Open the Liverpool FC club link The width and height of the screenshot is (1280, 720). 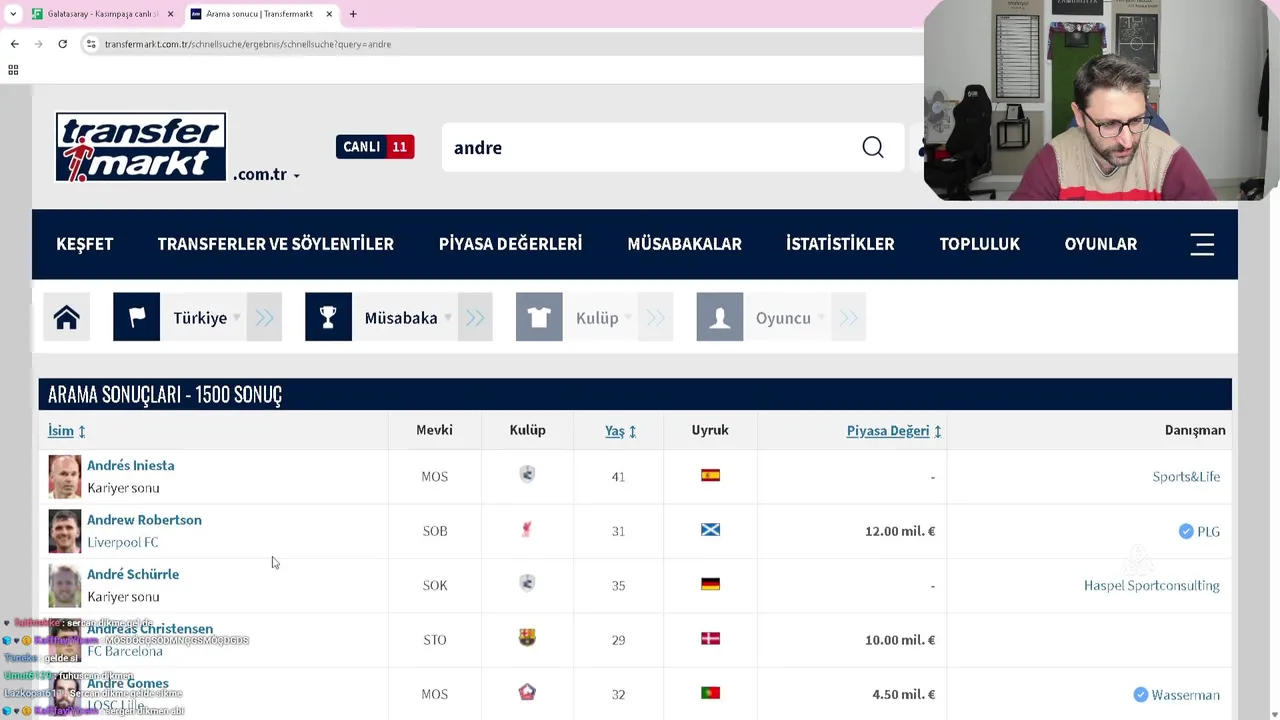pyautogui.click(x=122, y=542)
